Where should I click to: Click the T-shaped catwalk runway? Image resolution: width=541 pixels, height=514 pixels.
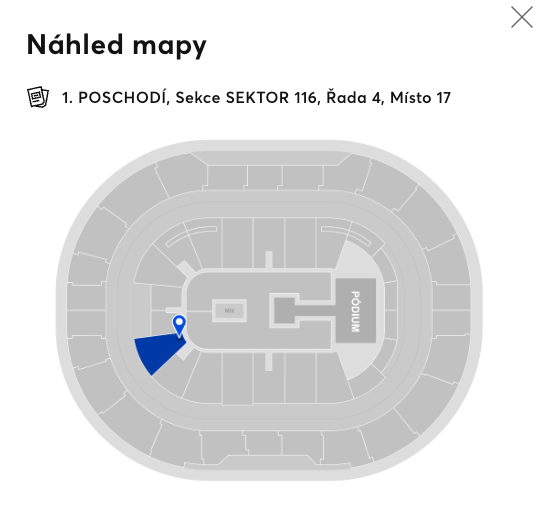coord(303,310)
